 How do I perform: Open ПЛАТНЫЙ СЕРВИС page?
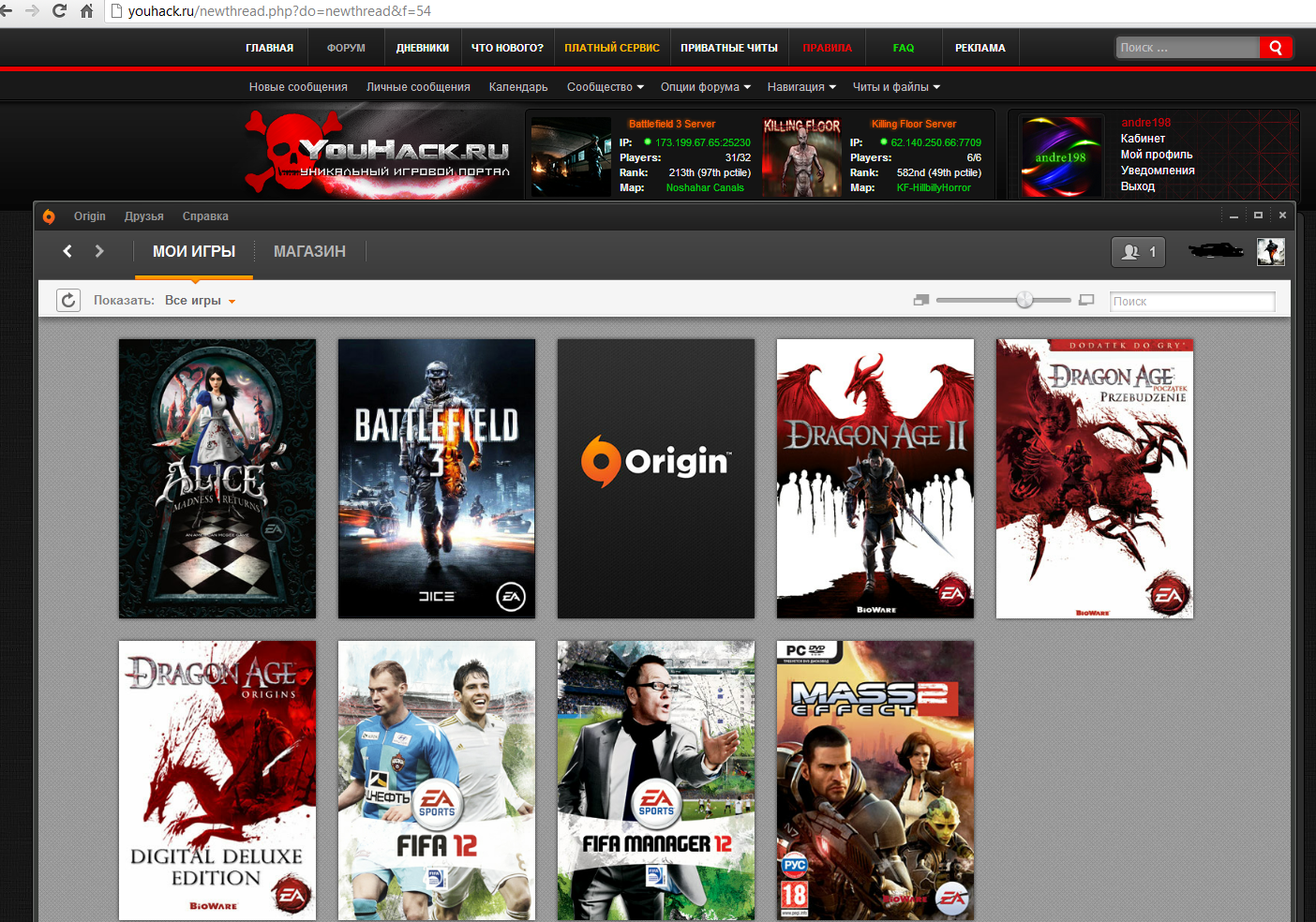(x=612, y=48)
